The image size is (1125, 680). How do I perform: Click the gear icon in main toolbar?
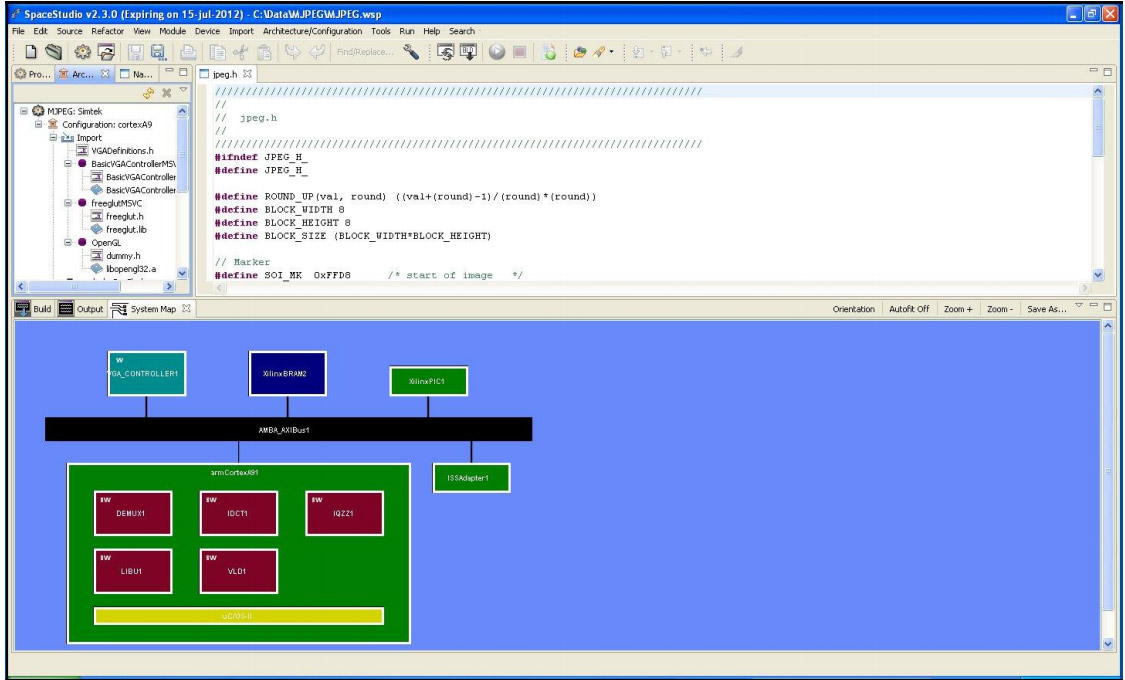(84, 51)
